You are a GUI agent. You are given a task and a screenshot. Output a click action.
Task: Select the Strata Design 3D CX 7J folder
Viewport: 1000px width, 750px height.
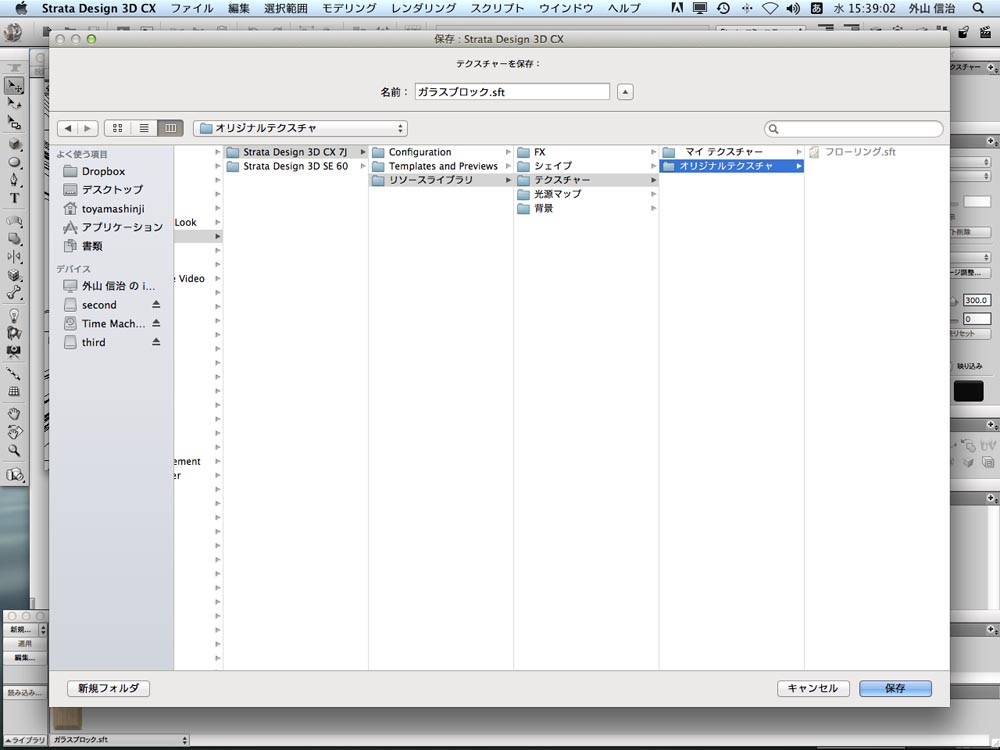(296, 152)
